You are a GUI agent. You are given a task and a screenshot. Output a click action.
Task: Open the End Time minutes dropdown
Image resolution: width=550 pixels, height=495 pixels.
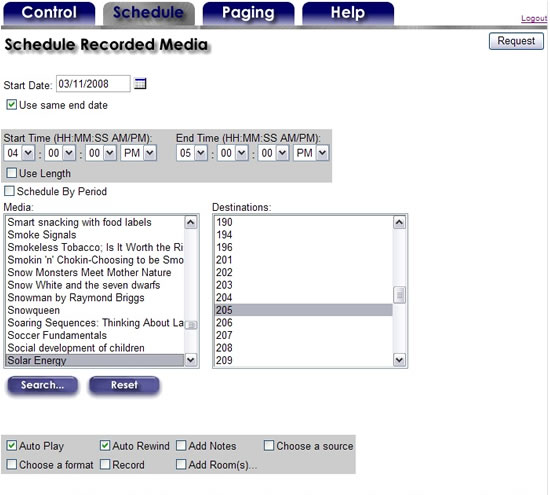(x=233, y=153)
